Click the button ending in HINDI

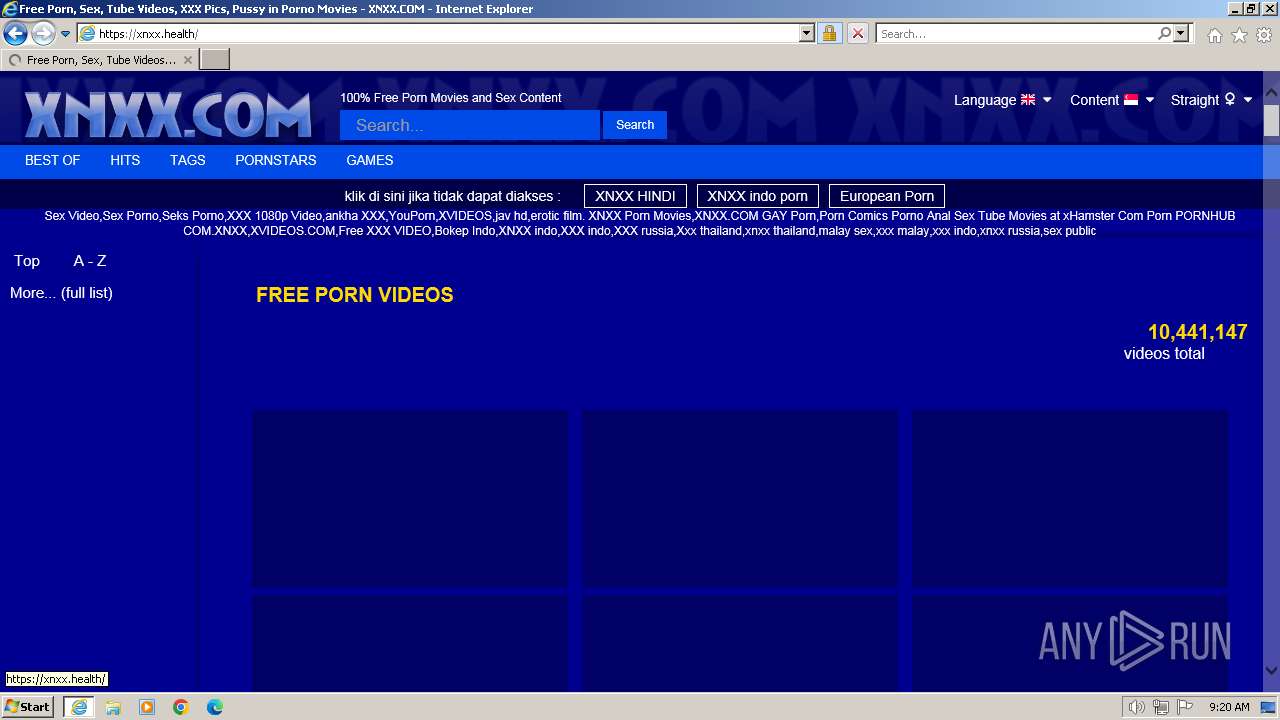635,196
